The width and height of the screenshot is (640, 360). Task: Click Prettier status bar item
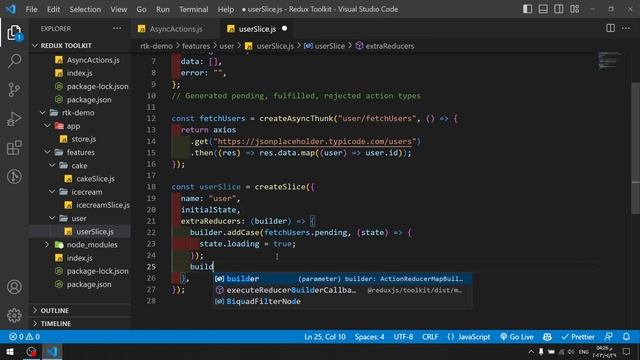[578, 337]
